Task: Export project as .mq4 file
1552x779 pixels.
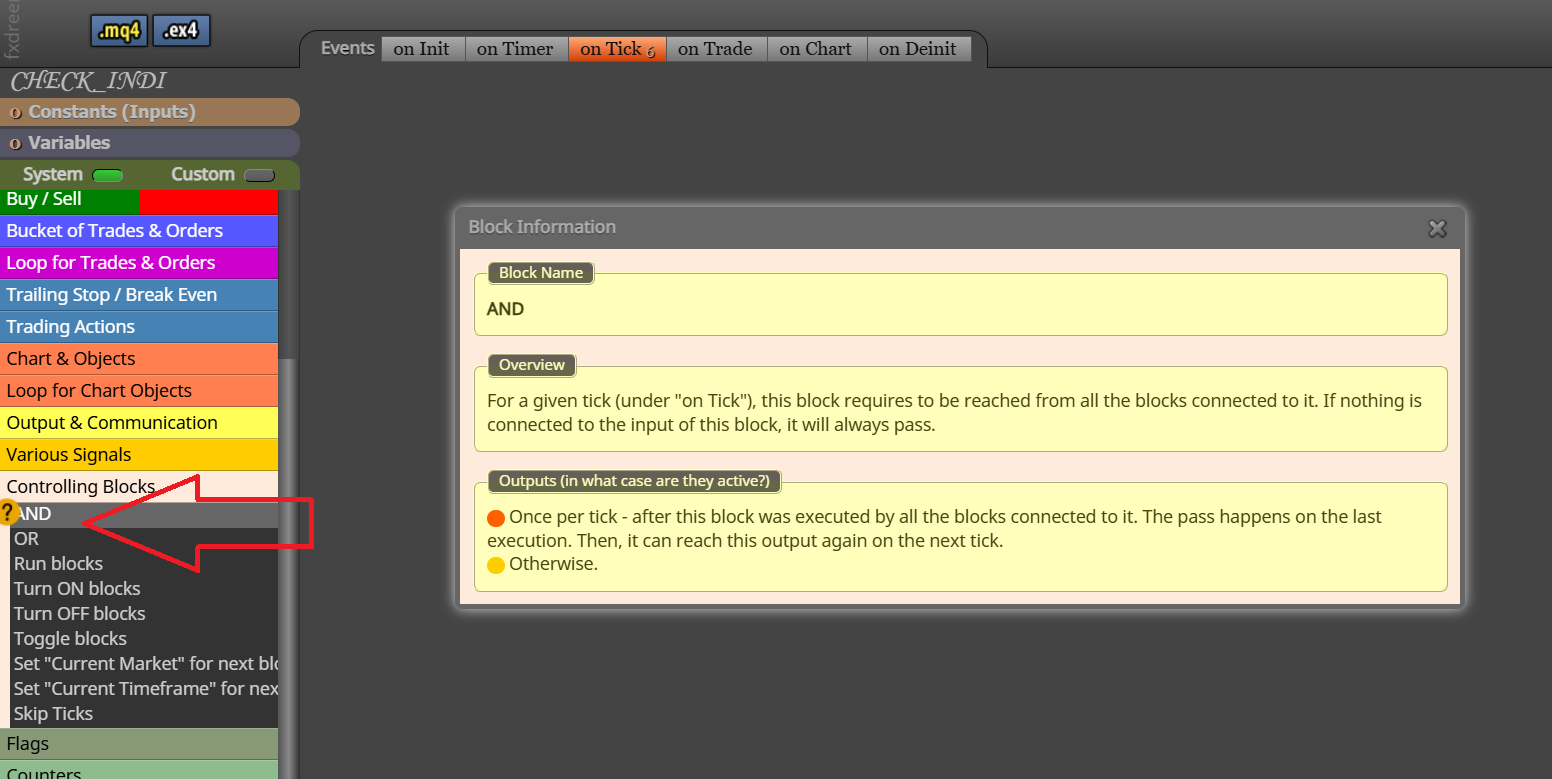Action: pos(119,31)
